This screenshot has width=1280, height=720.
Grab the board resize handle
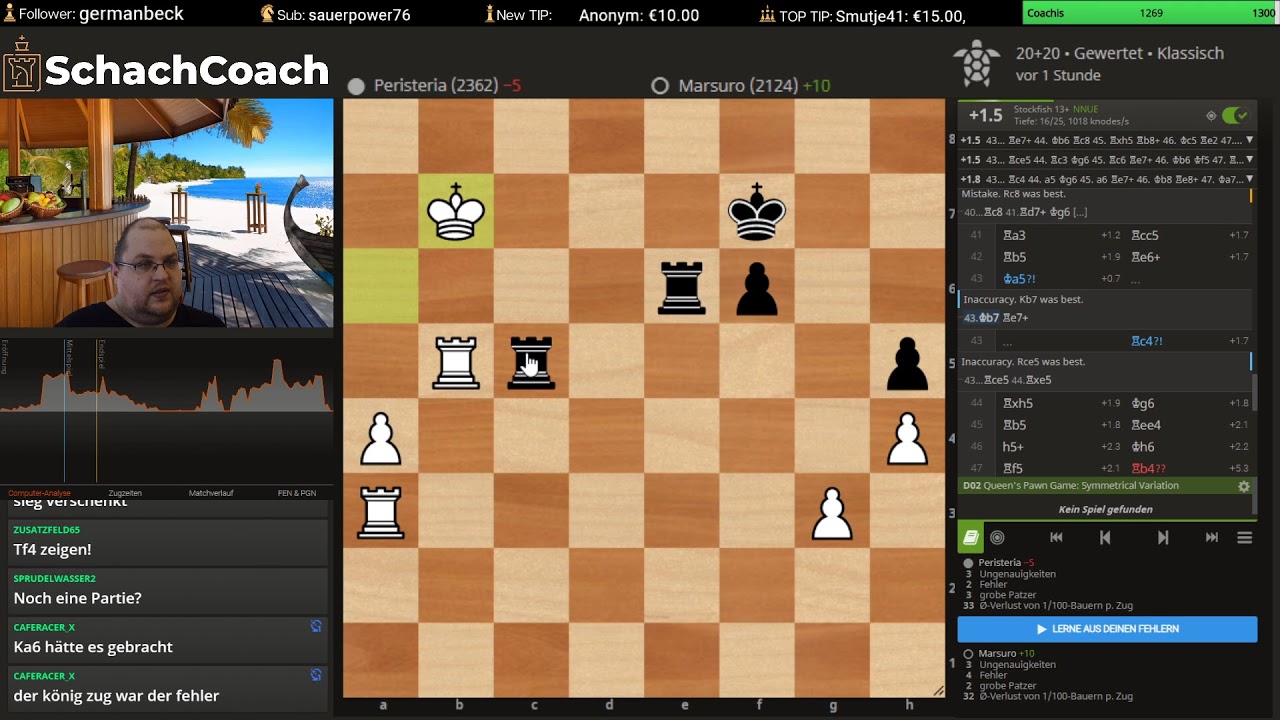pos(938,691)
